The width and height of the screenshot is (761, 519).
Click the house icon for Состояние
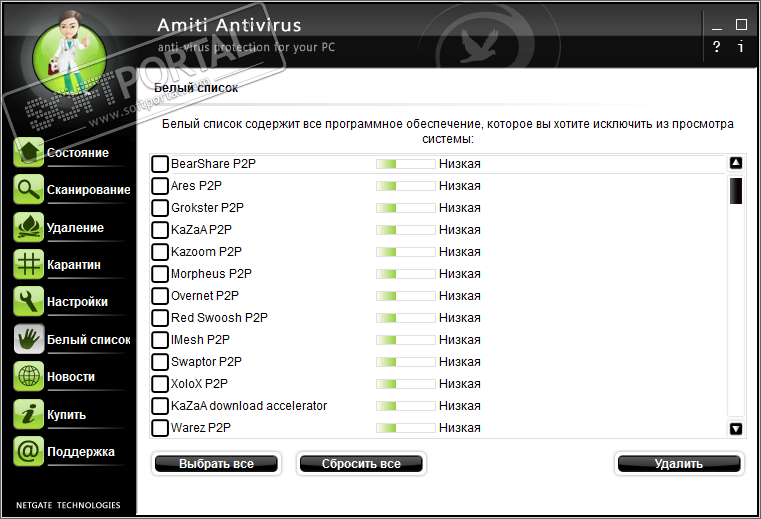[x=29, y=153]
